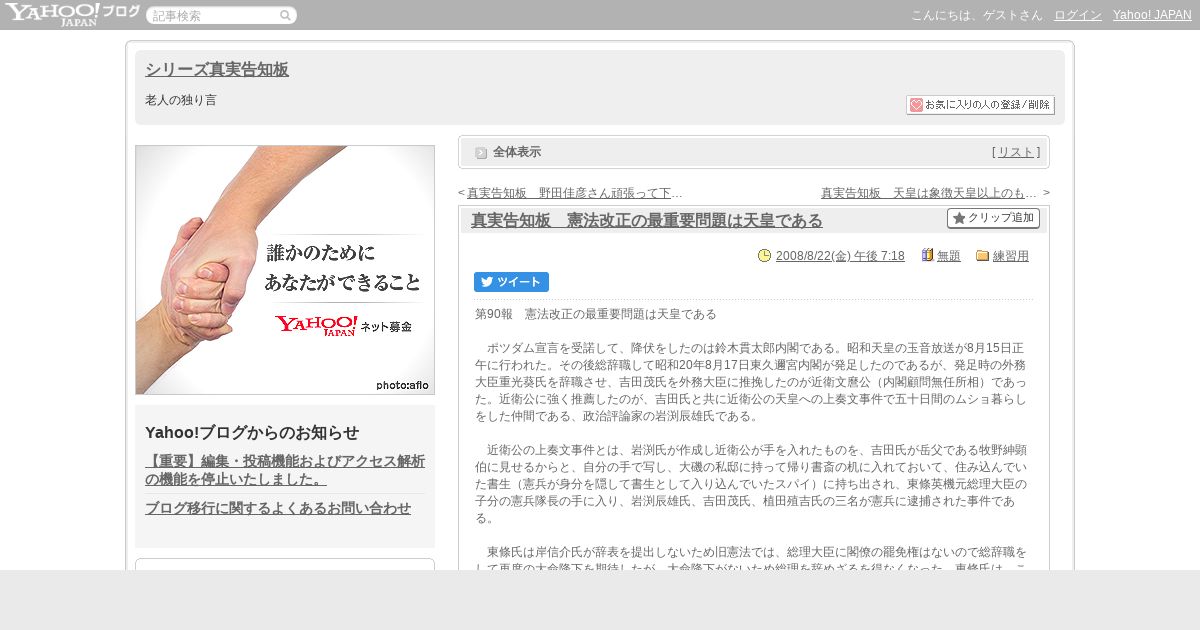Click the book icon beside 無題
Viewport: 1200px width, 630px height.
pyautogui.click(x=927, y=255)
